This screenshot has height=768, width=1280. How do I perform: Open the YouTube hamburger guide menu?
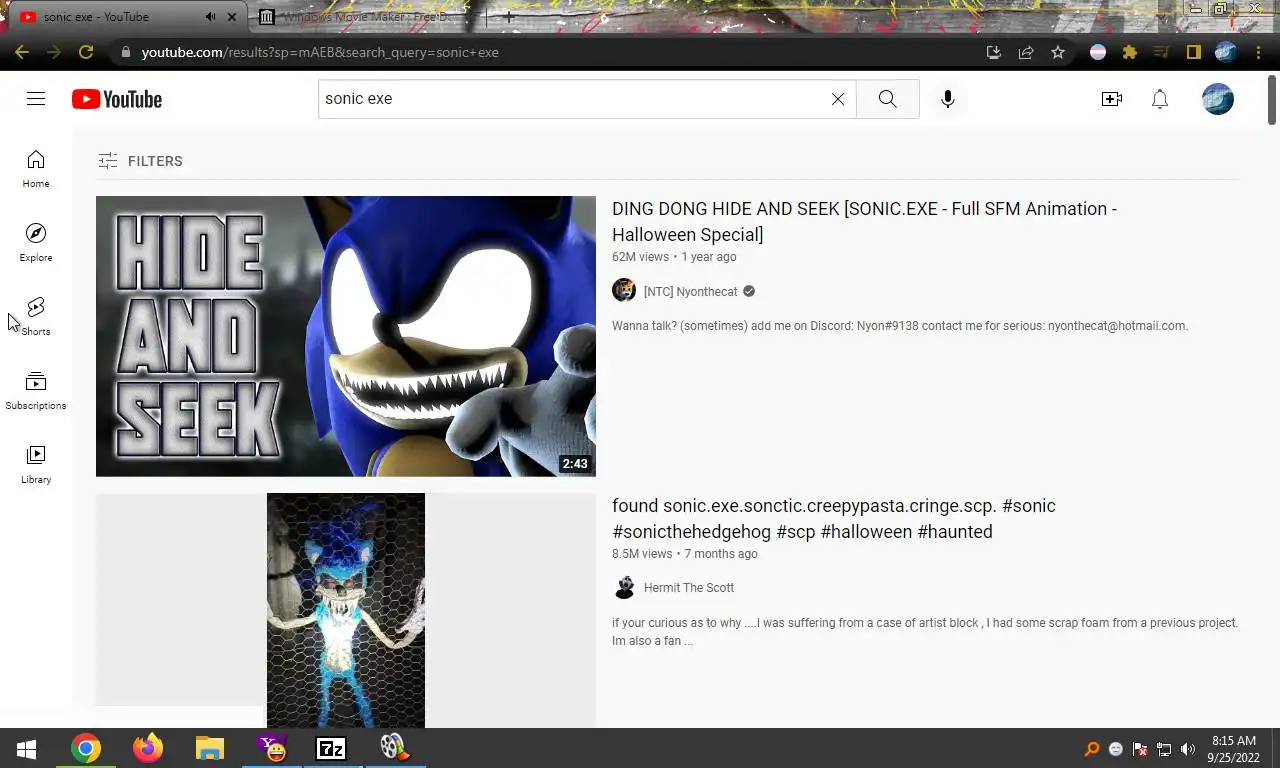[x=36, y=98]
